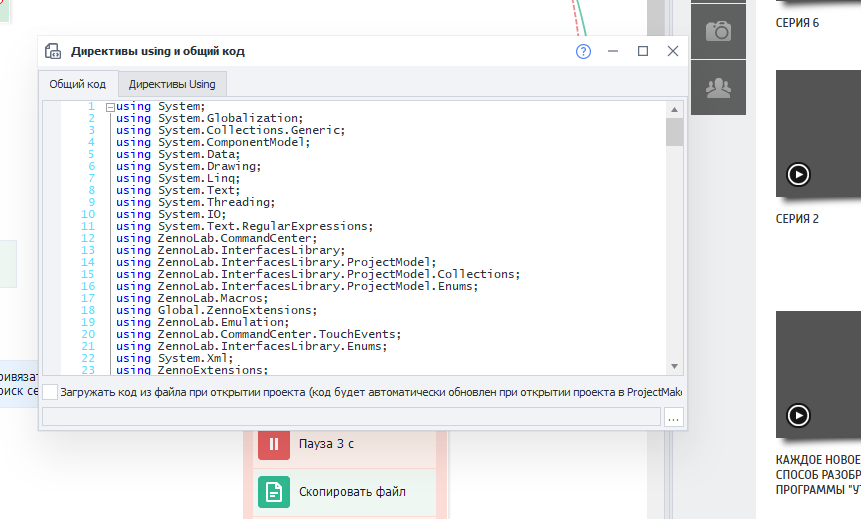Click line 'using ZennoLab.Macros;'
The width and height of the screenshot is (861, 519).
coord(192,298)
